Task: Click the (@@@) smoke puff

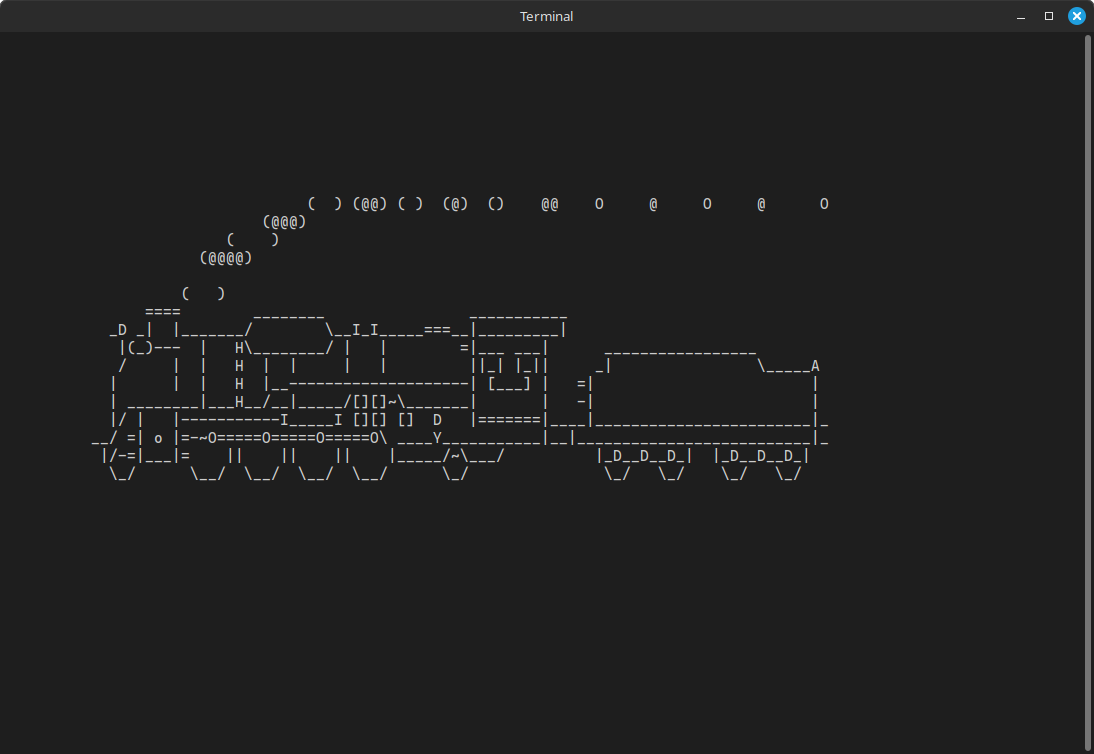Action: point(284,222)
